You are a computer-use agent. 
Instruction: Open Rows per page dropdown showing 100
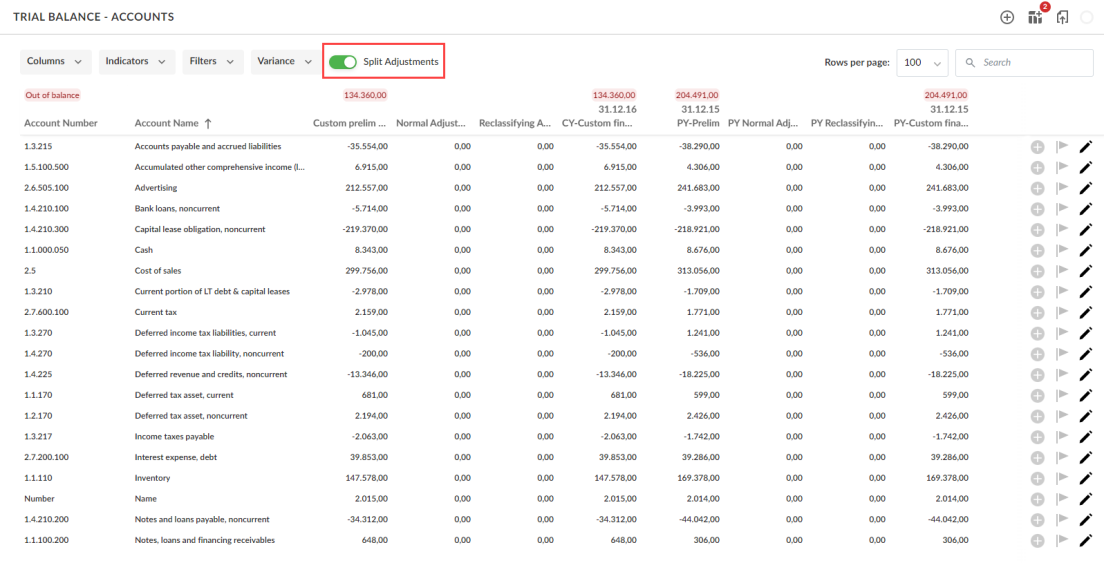click(x=922, y=62)
